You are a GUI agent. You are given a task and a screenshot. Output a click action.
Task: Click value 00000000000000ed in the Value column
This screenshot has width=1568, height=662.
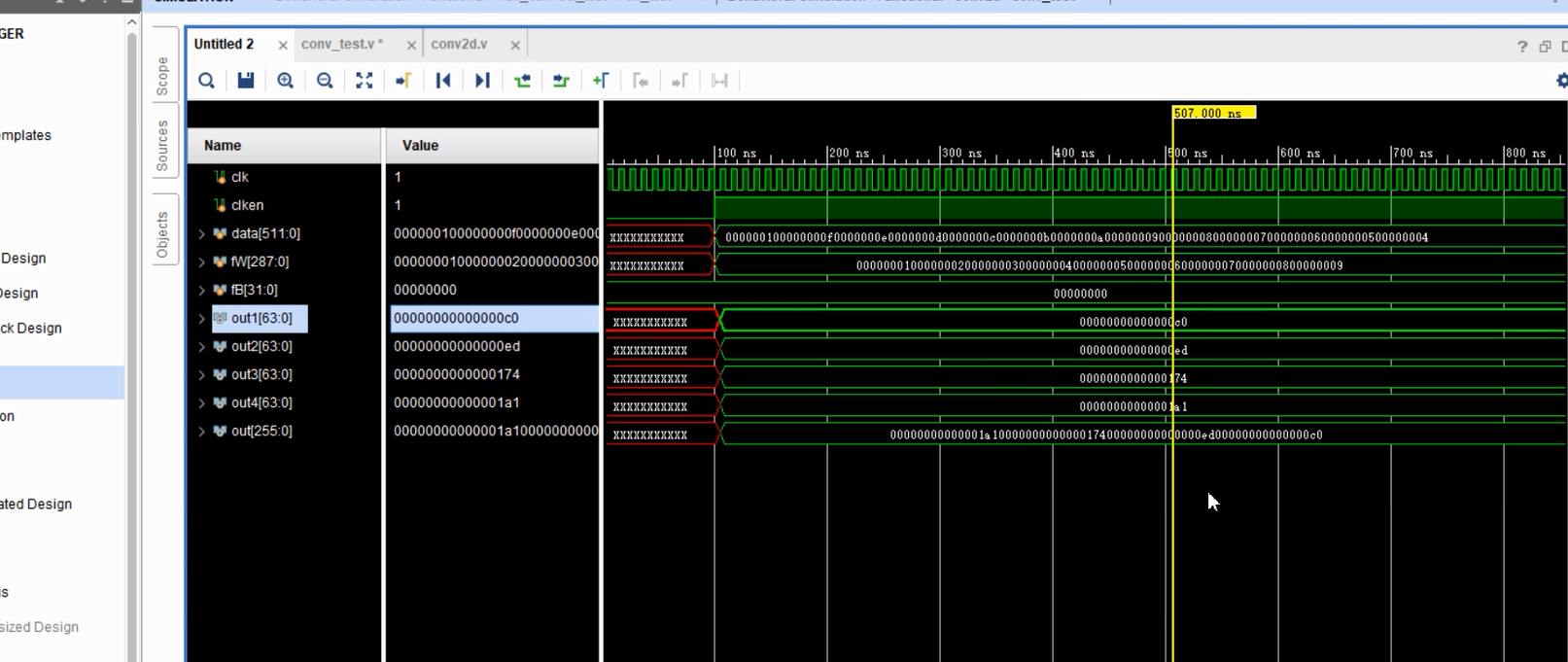pos(456,346)
